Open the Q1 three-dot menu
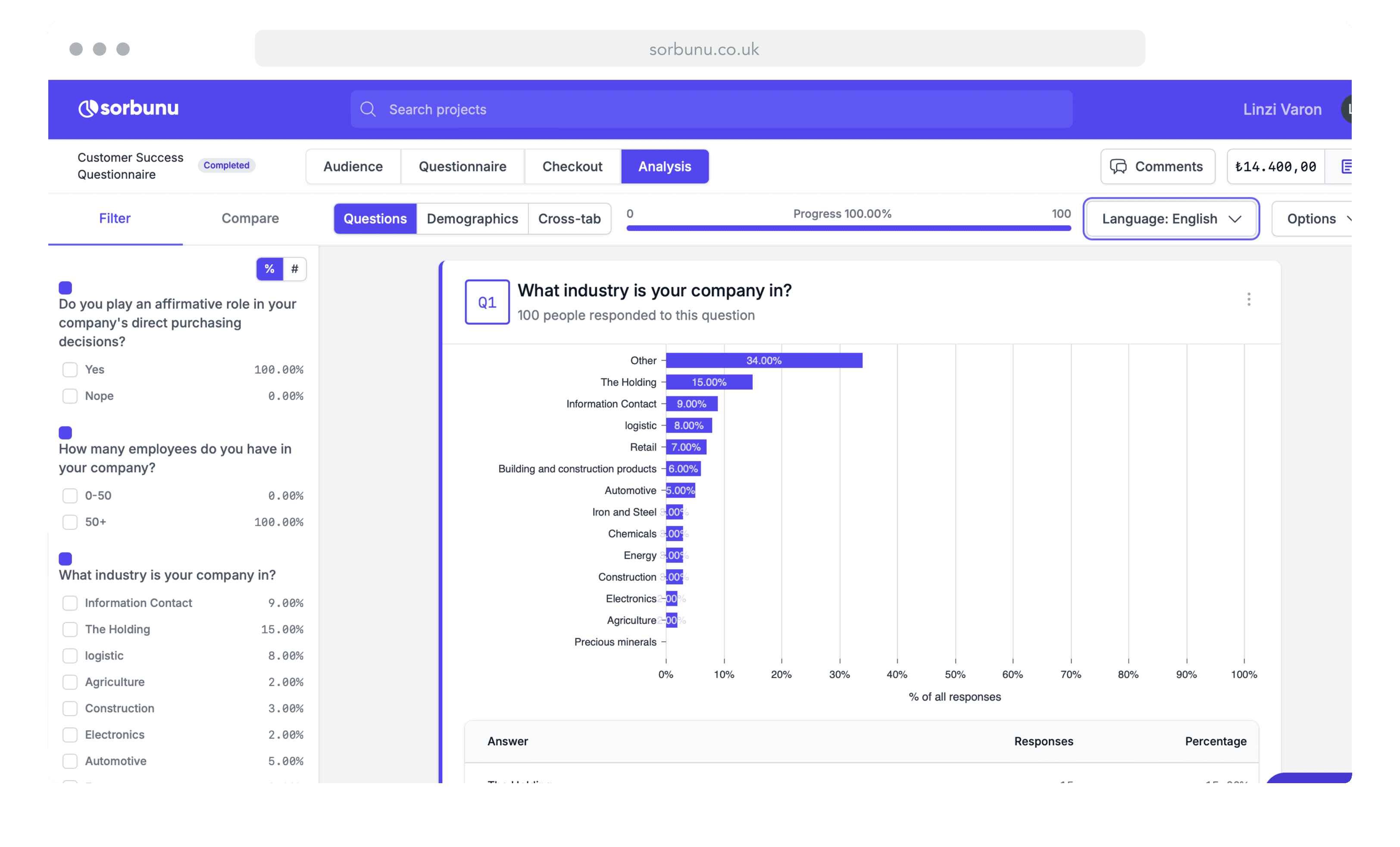This screenshot has width=1400, height=847. pos(1248,299)
